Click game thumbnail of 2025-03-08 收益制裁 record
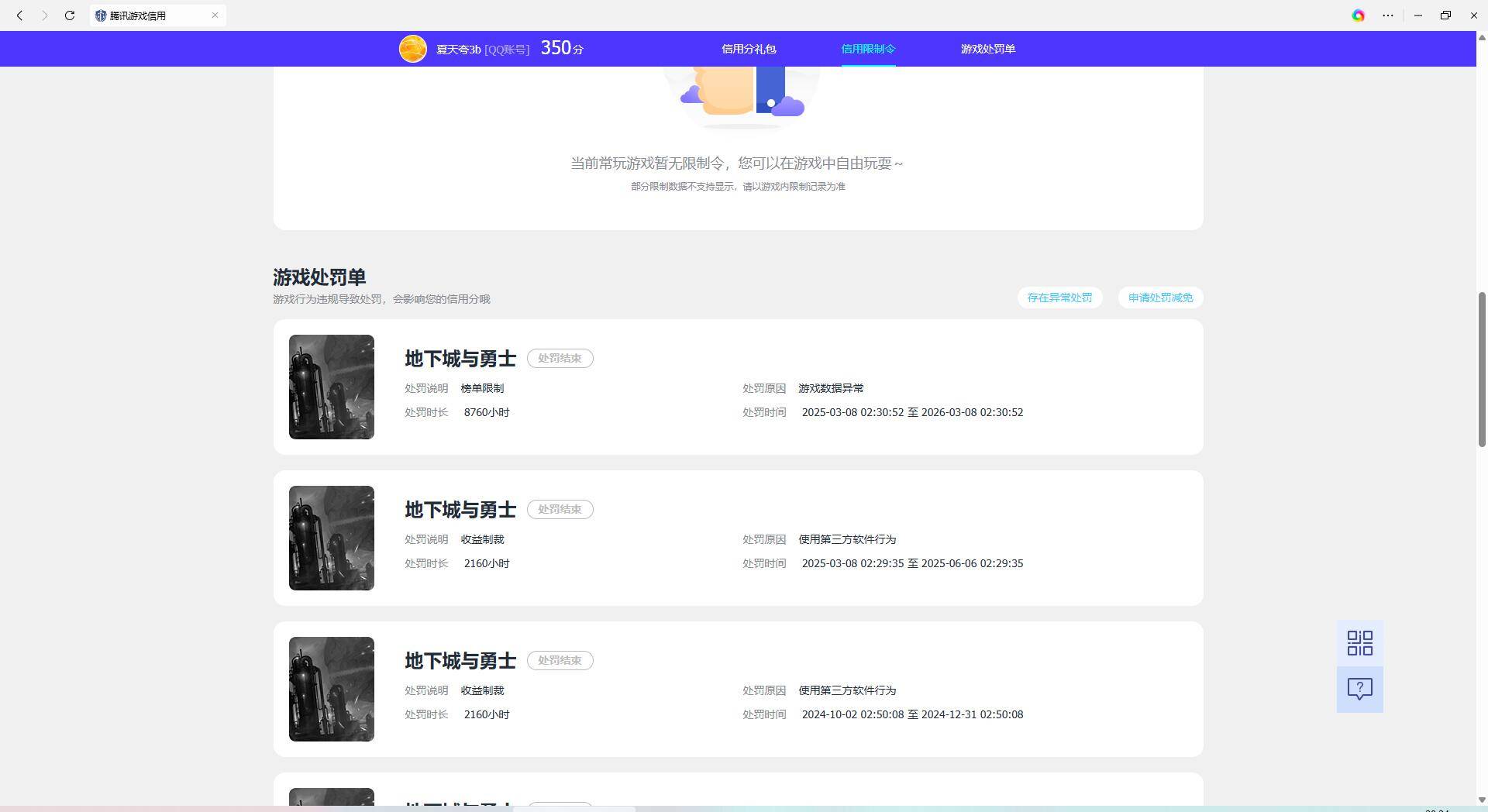Image resolution: width=1488 pixels, height=812 pixels. 332,538
